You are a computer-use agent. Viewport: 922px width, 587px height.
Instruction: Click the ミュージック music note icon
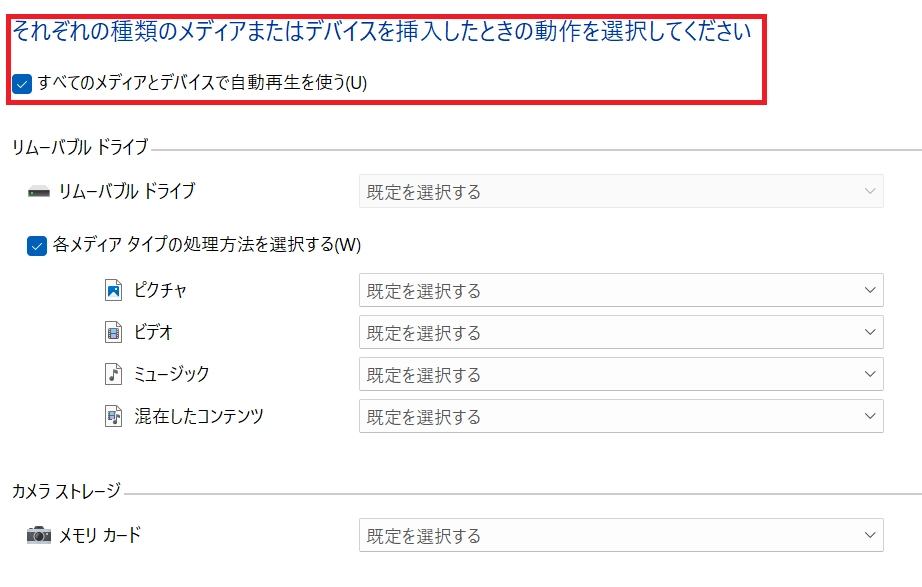(x=113, y=374)
